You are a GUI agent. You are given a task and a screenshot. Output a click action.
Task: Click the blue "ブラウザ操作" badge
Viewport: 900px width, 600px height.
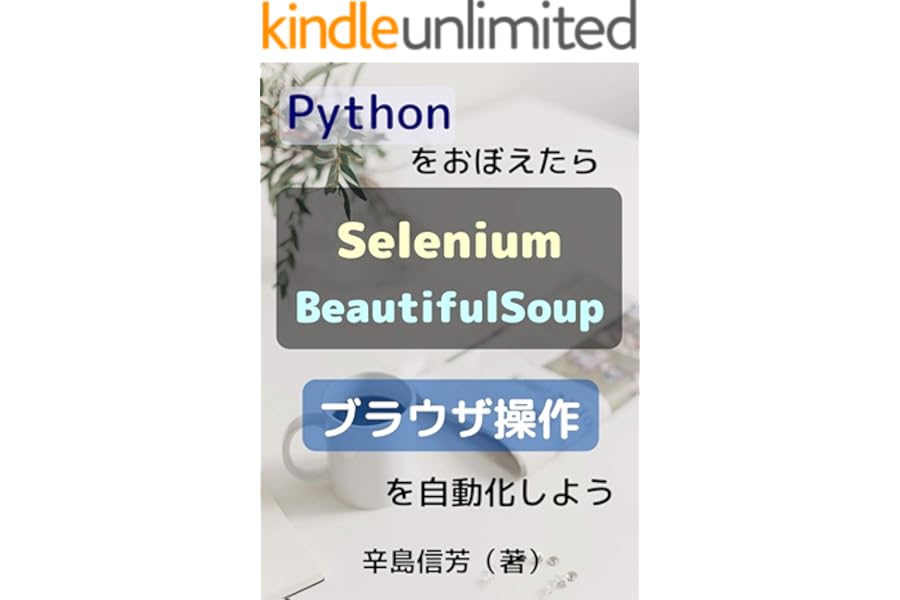(x=451, y=415)
